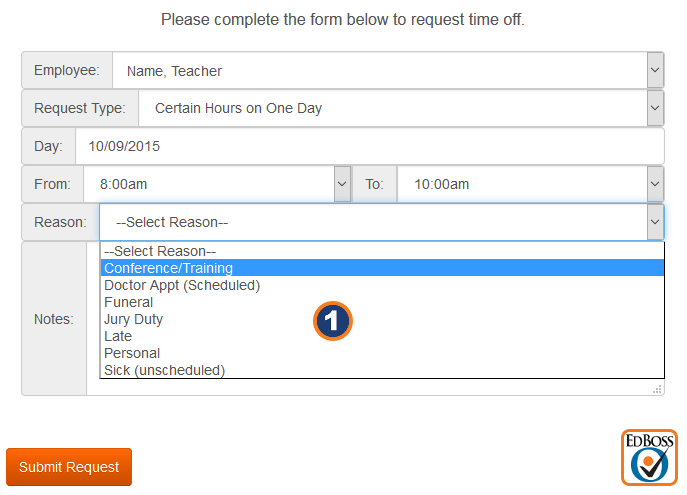687x495 pixels.
Task: Click the Notes label
Action: point(54,319)
